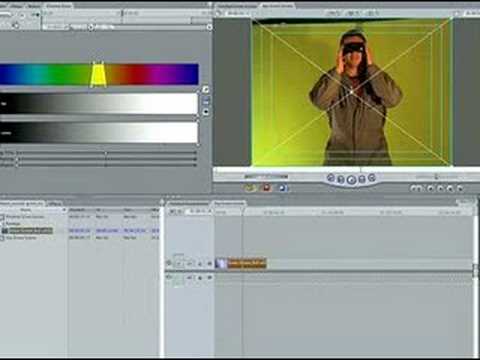Viewport: 480px width, 360px height.
Task: Select the highlighted clip in the Browser
Action: tap(31, 231)
